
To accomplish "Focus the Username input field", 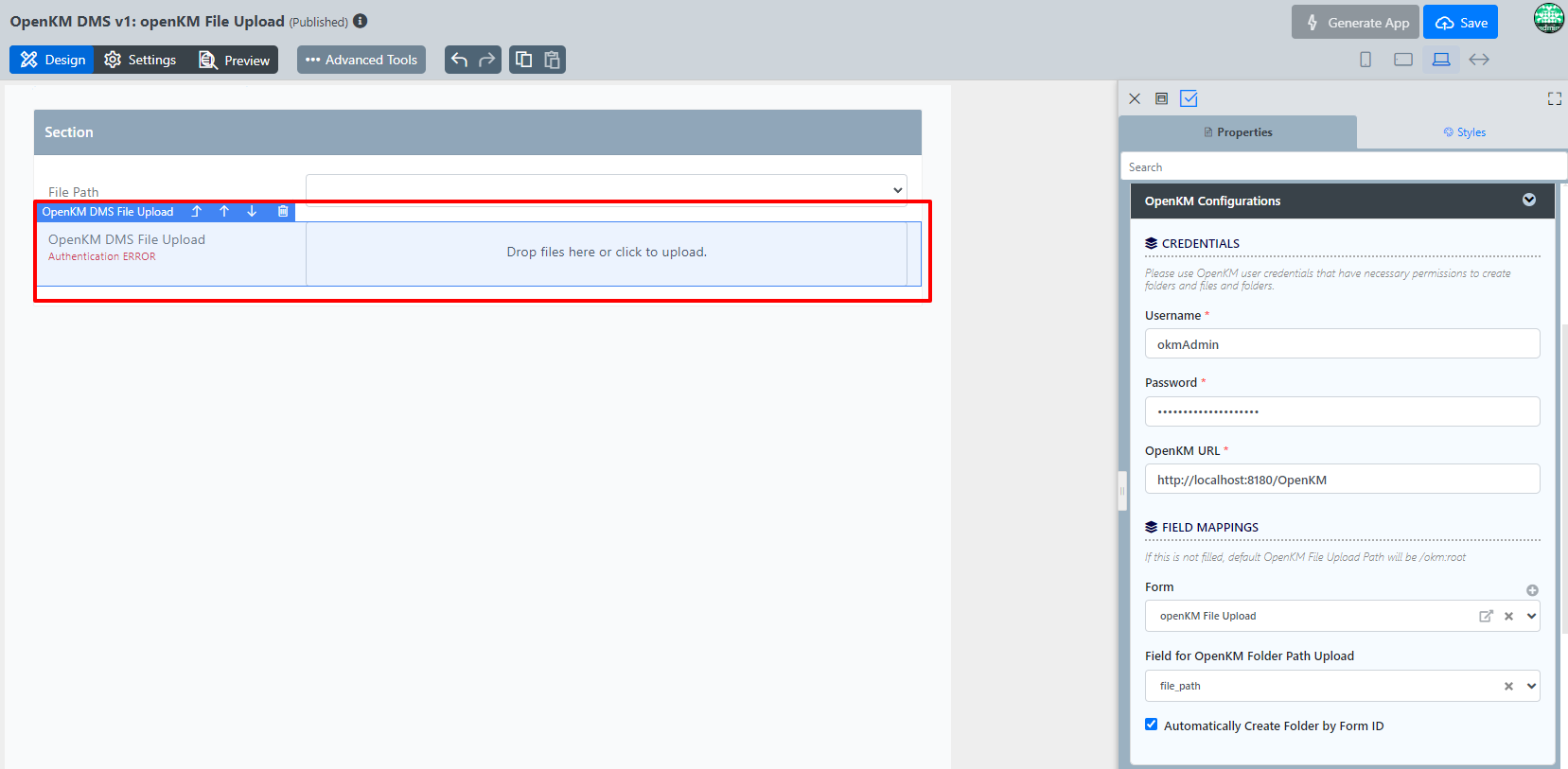I will (x=1342, y=344).
